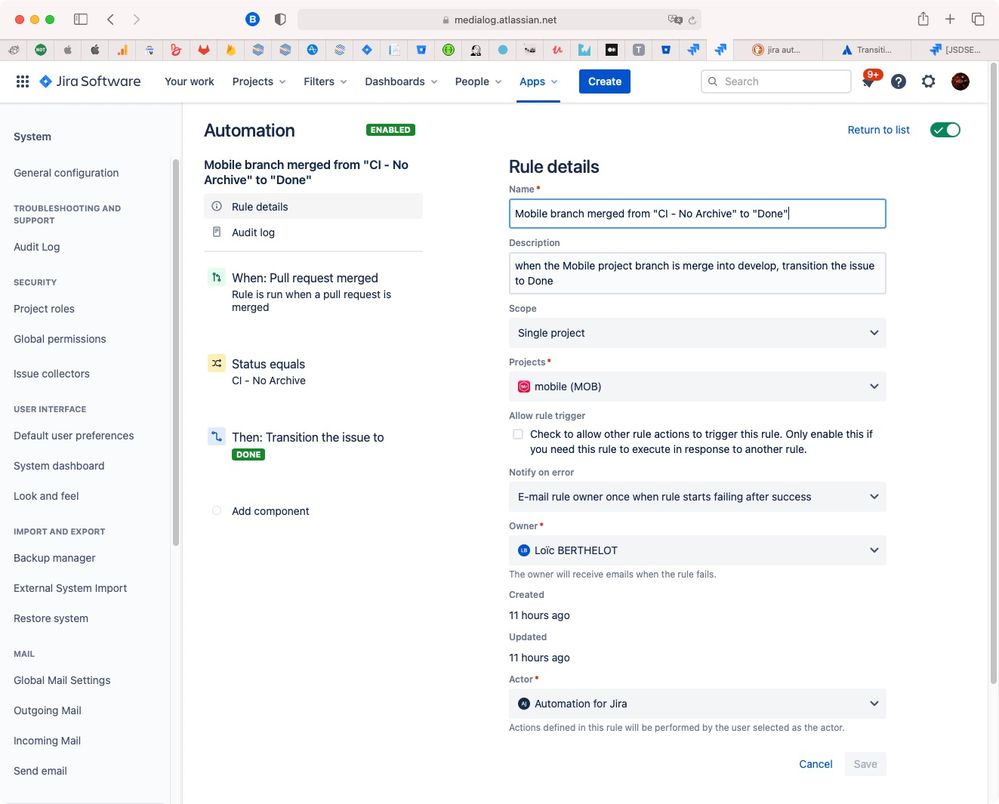Screen dimensions: 999x804
Task: Open Outgoing Mail in sidebar
Action: 48,710
